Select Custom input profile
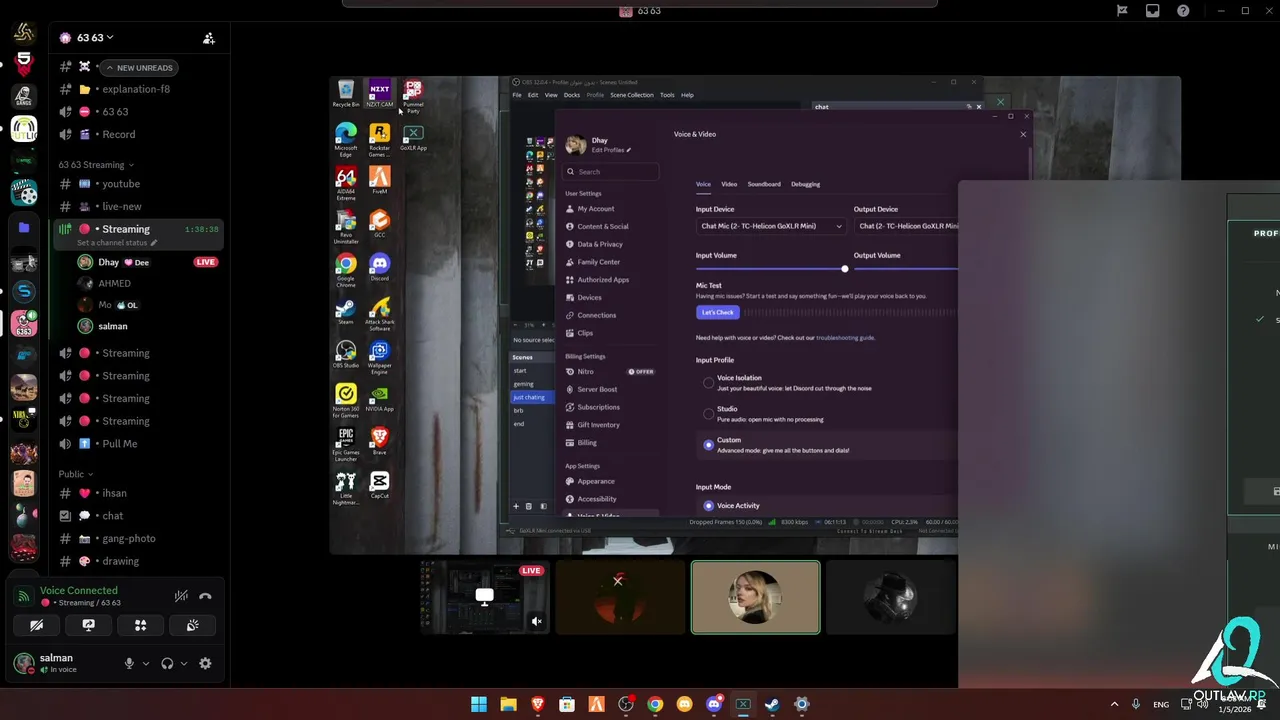 [709, 445]
